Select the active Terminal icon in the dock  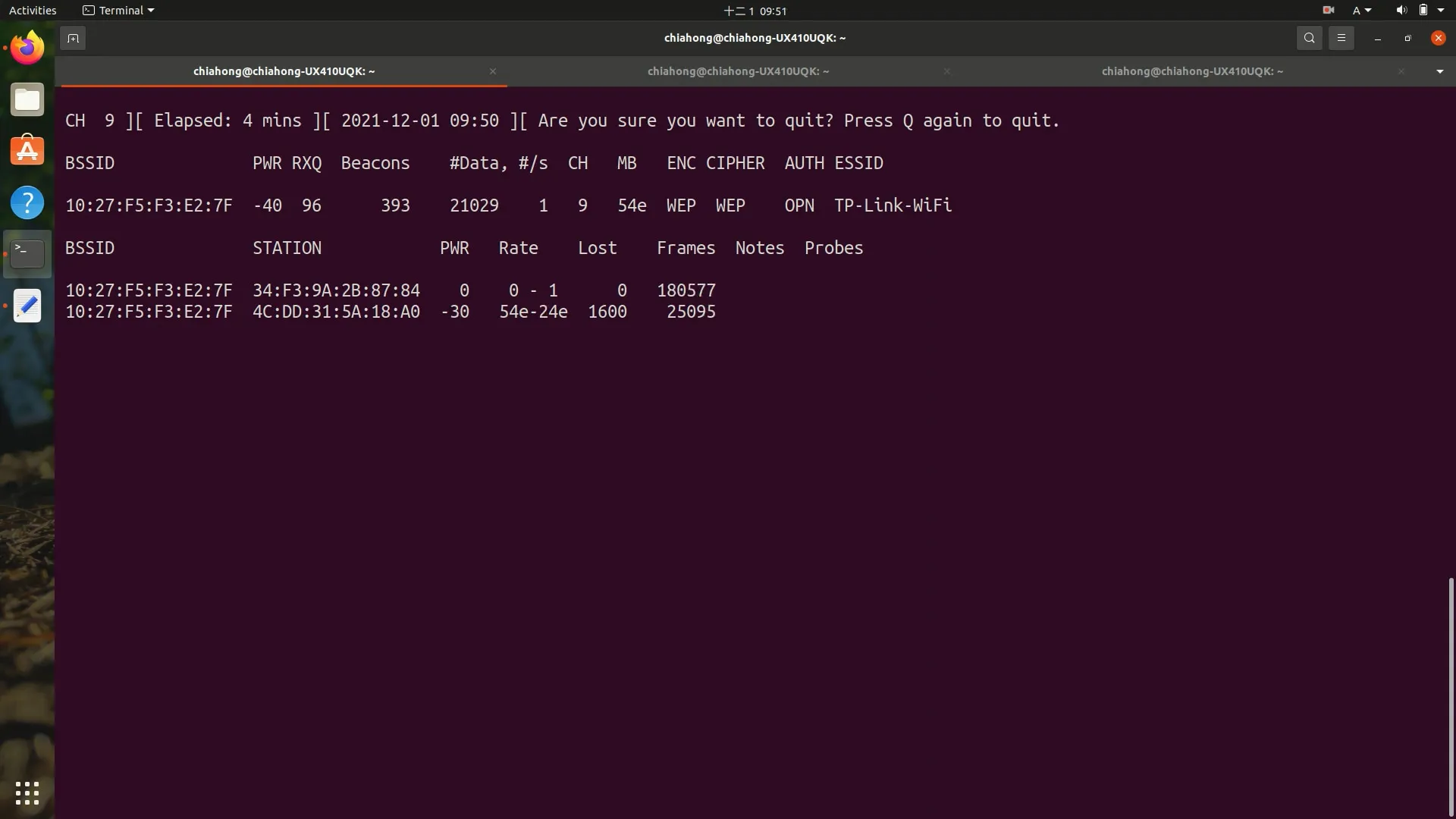coord(27,253)
